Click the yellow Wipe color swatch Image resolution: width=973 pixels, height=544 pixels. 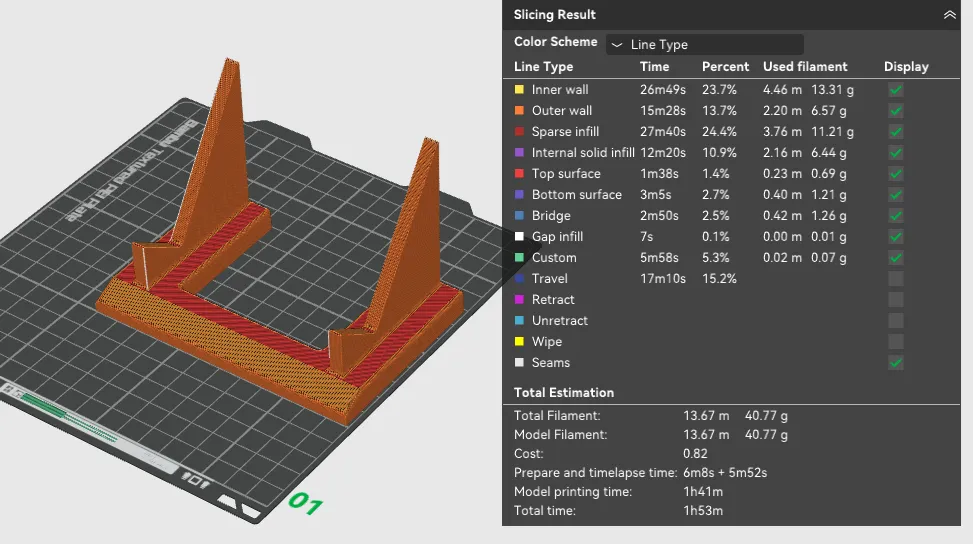pyautogui.click(x=519, y=342)
